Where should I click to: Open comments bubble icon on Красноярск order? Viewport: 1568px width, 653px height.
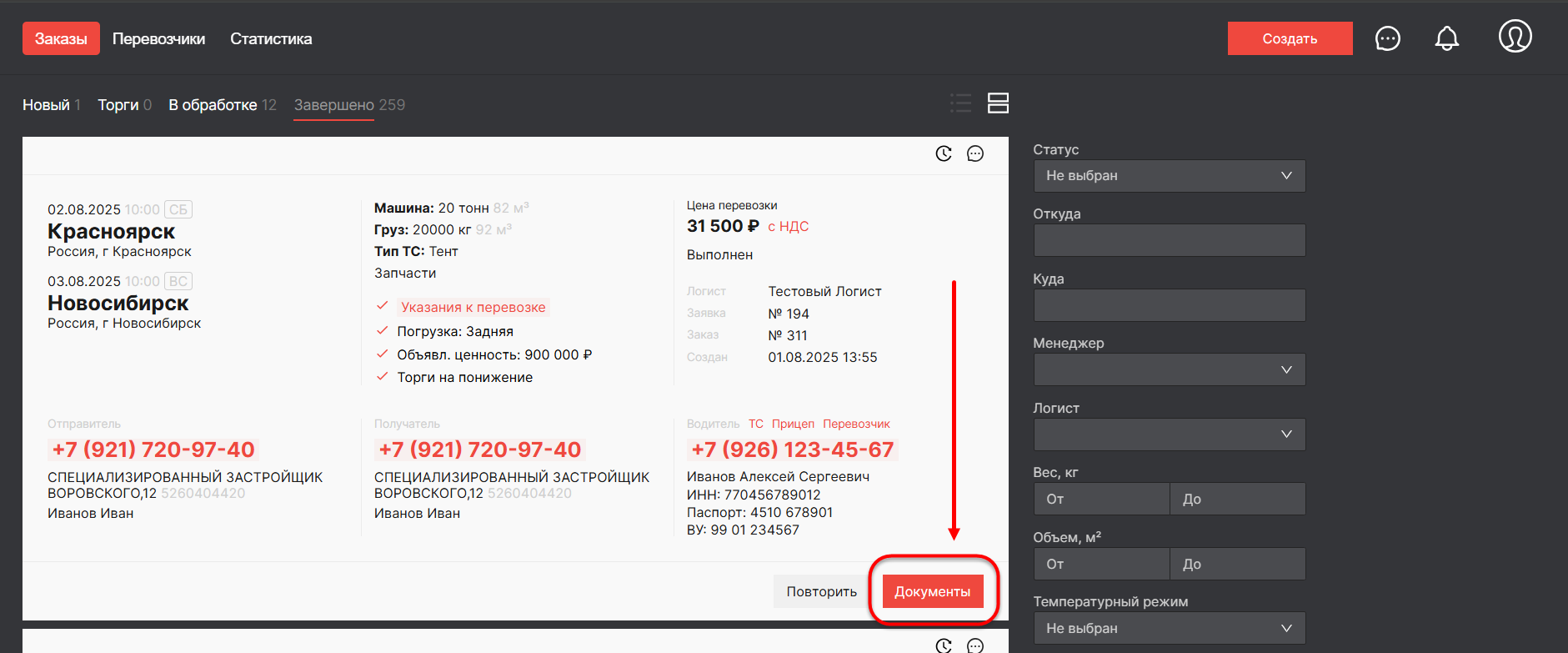coord(975,153)
